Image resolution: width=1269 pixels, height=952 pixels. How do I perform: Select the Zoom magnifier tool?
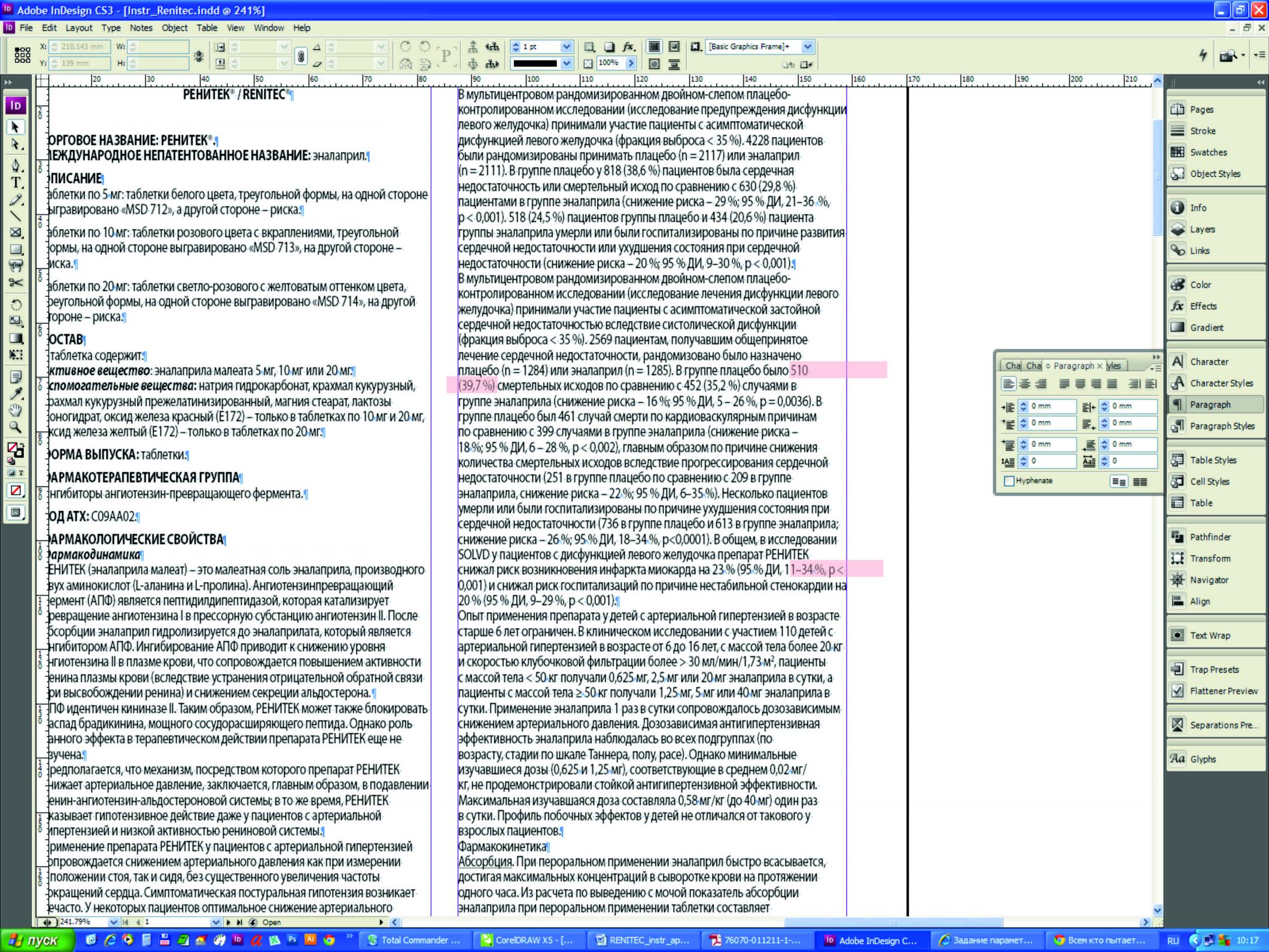coord(16,427)
